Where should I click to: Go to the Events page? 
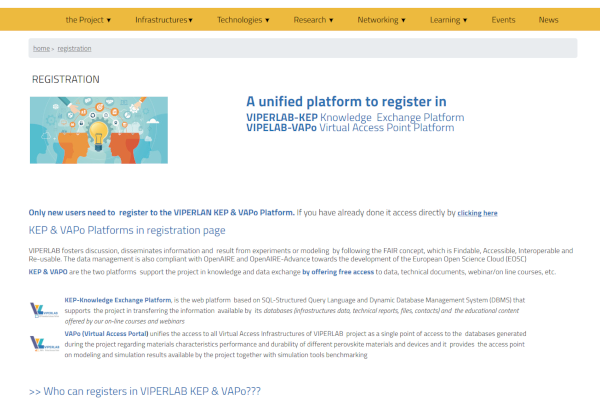(x=503, y=19)
